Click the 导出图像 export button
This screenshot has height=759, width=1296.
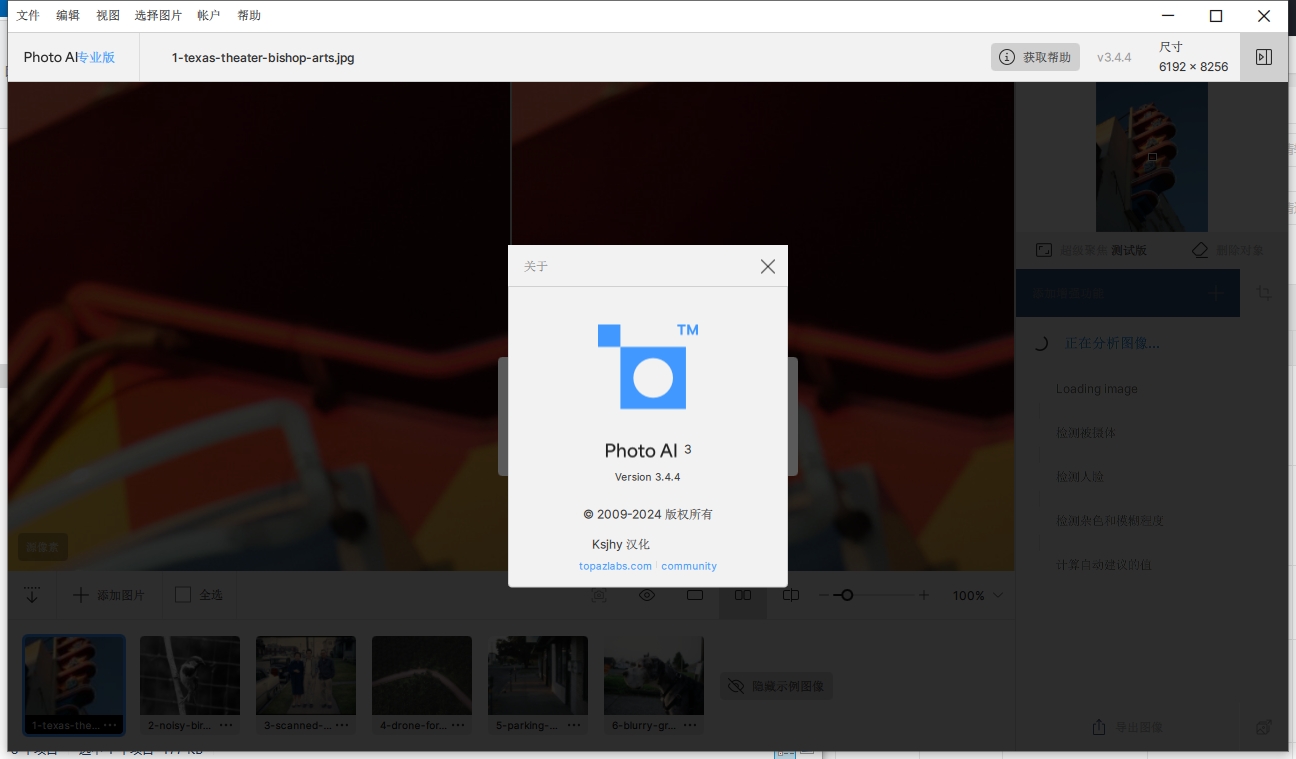click(x=1127, y=727)
